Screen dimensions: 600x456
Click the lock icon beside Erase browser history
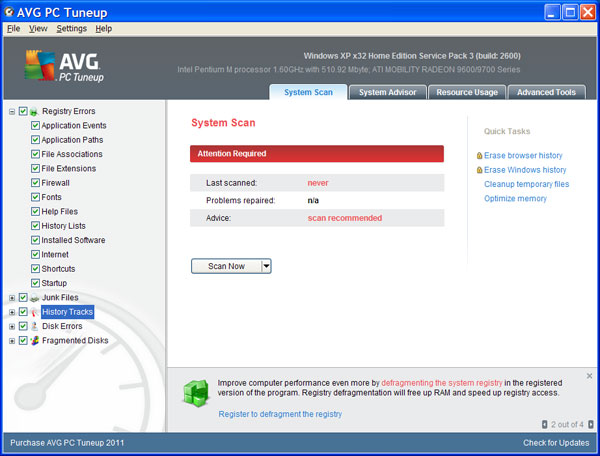click(x=479, y=155)
